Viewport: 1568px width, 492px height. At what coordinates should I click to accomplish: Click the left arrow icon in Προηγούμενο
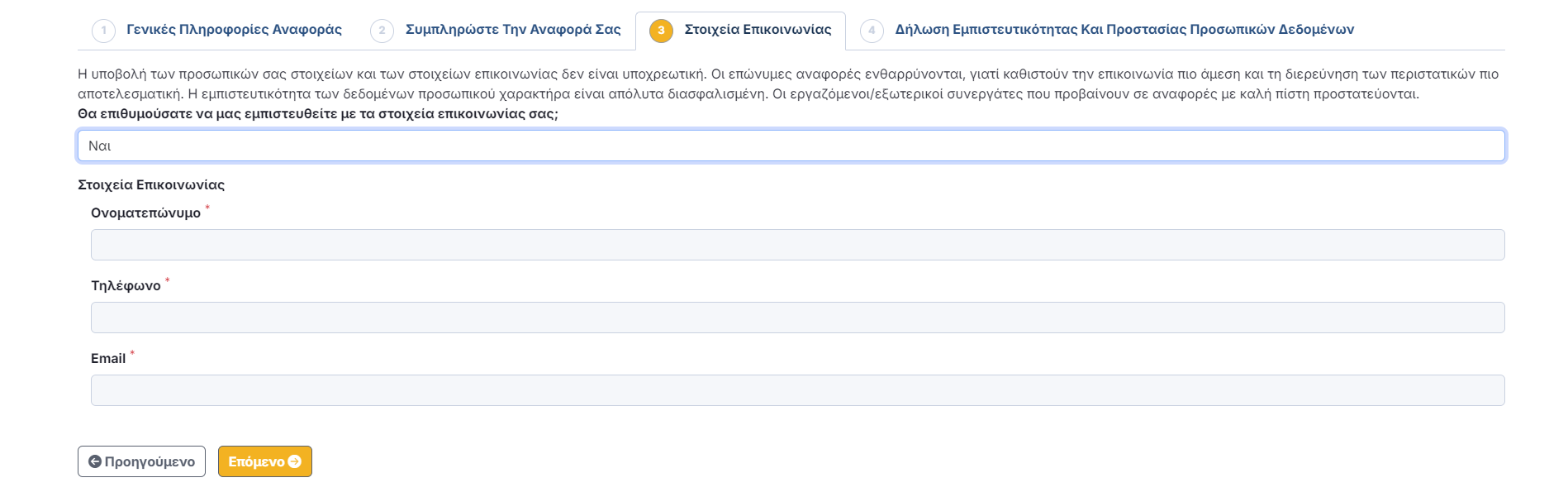pyautogui.click(x=95, y=461)
